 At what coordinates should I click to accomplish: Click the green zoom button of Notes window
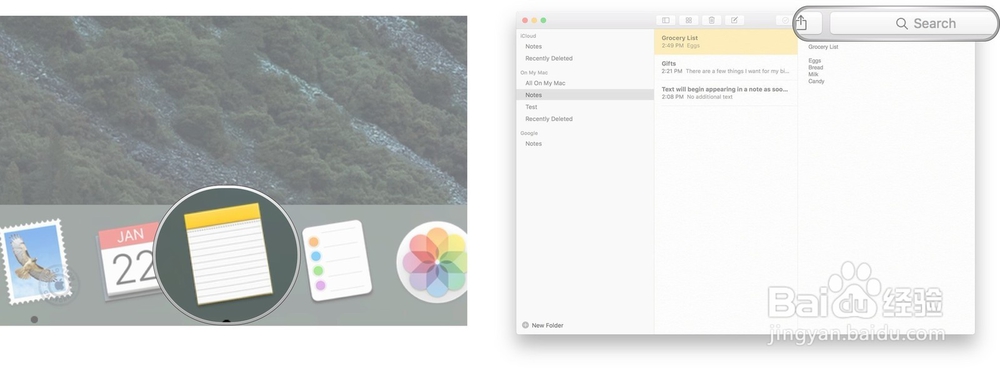(543, 20)
